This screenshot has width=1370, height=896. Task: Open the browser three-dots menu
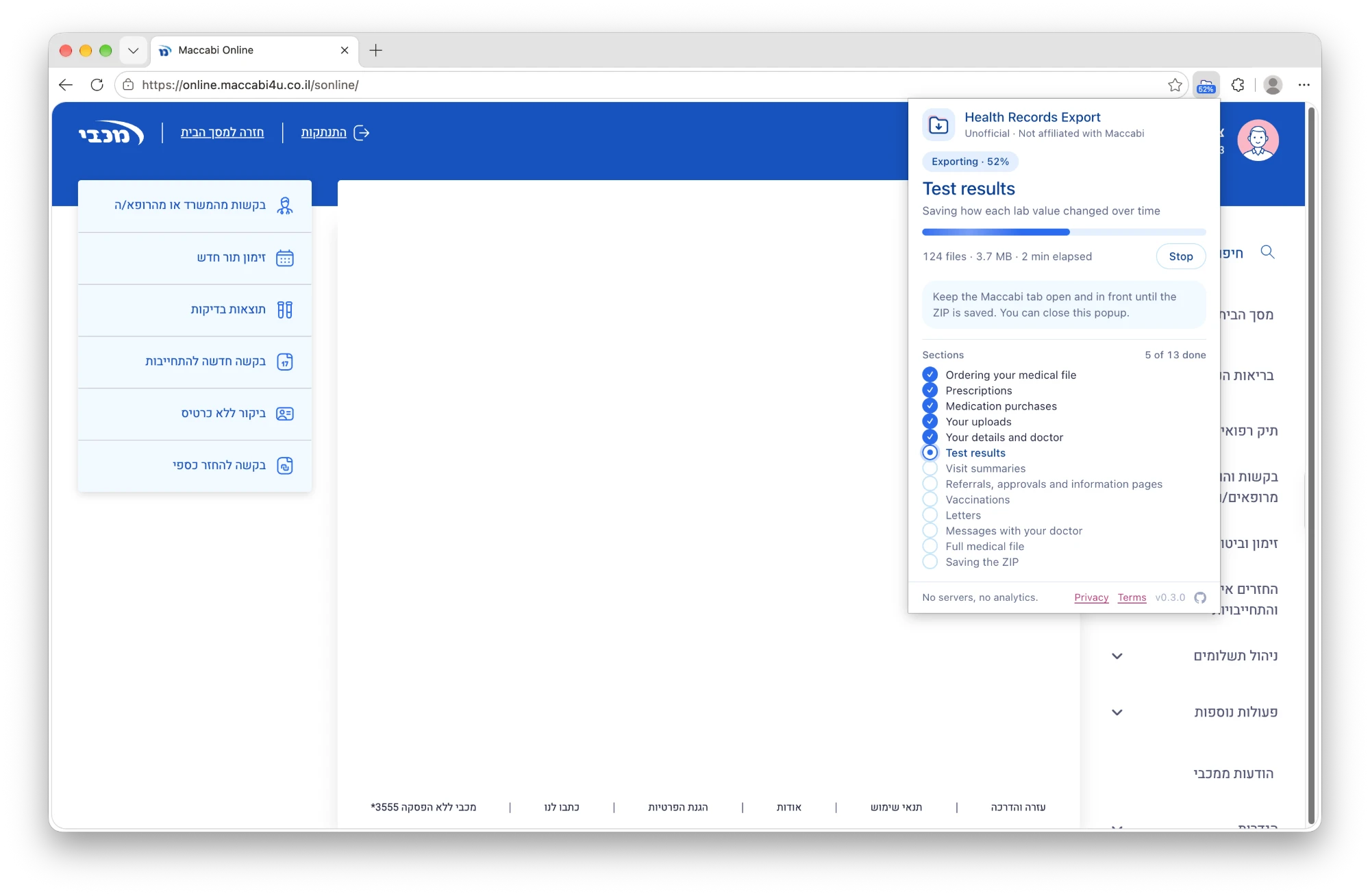click(x=1304, y=85)
